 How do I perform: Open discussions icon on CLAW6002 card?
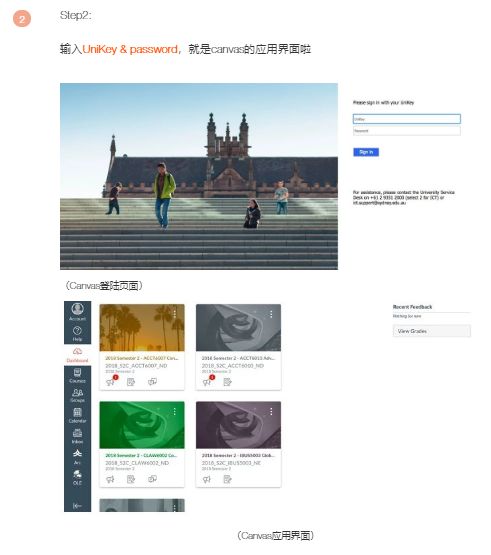pyautogui.click(x=153, y=479)
